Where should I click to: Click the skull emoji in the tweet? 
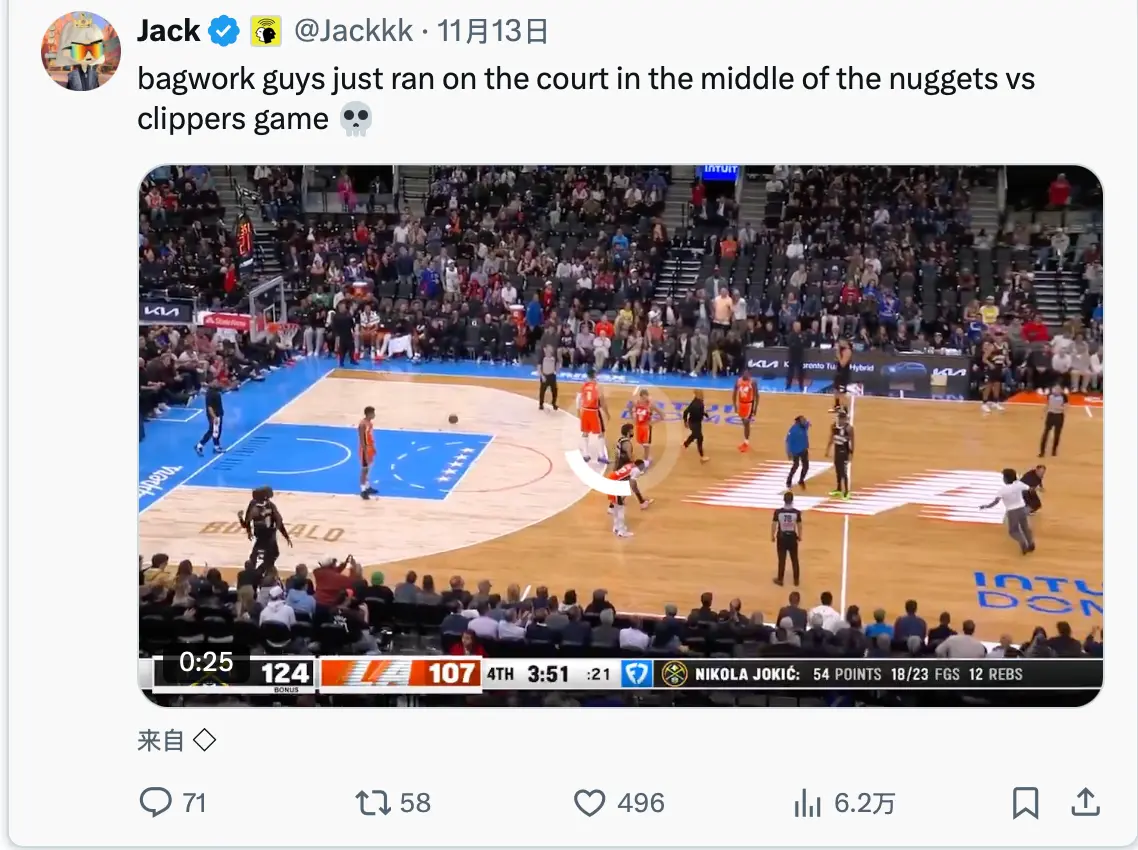[356, 119]
